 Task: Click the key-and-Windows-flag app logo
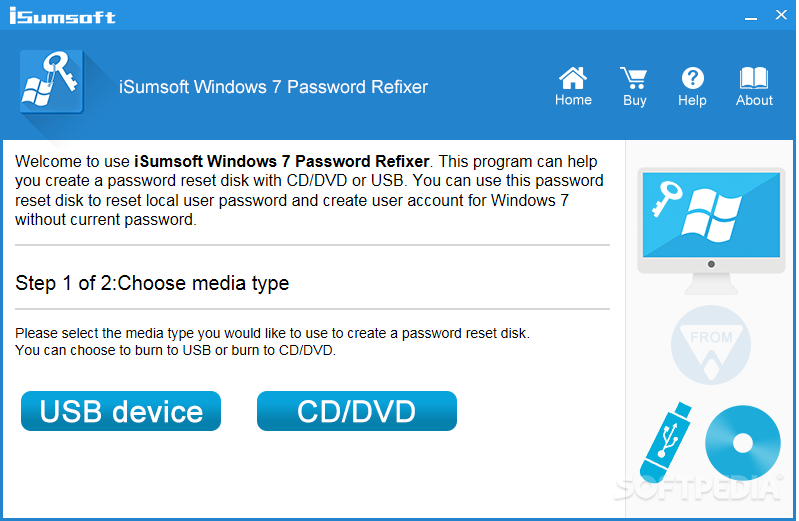(x=51, y=82)
